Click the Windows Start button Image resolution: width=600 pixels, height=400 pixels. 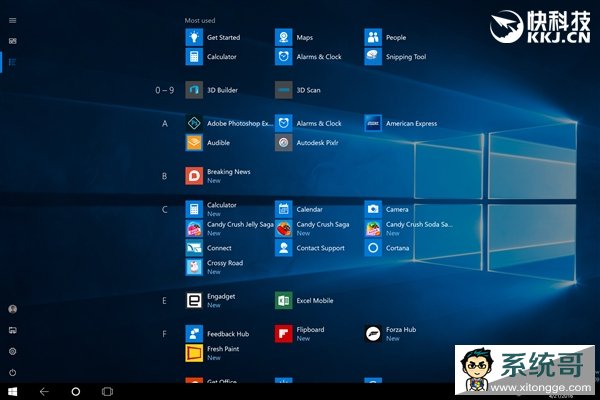[13, 392]
